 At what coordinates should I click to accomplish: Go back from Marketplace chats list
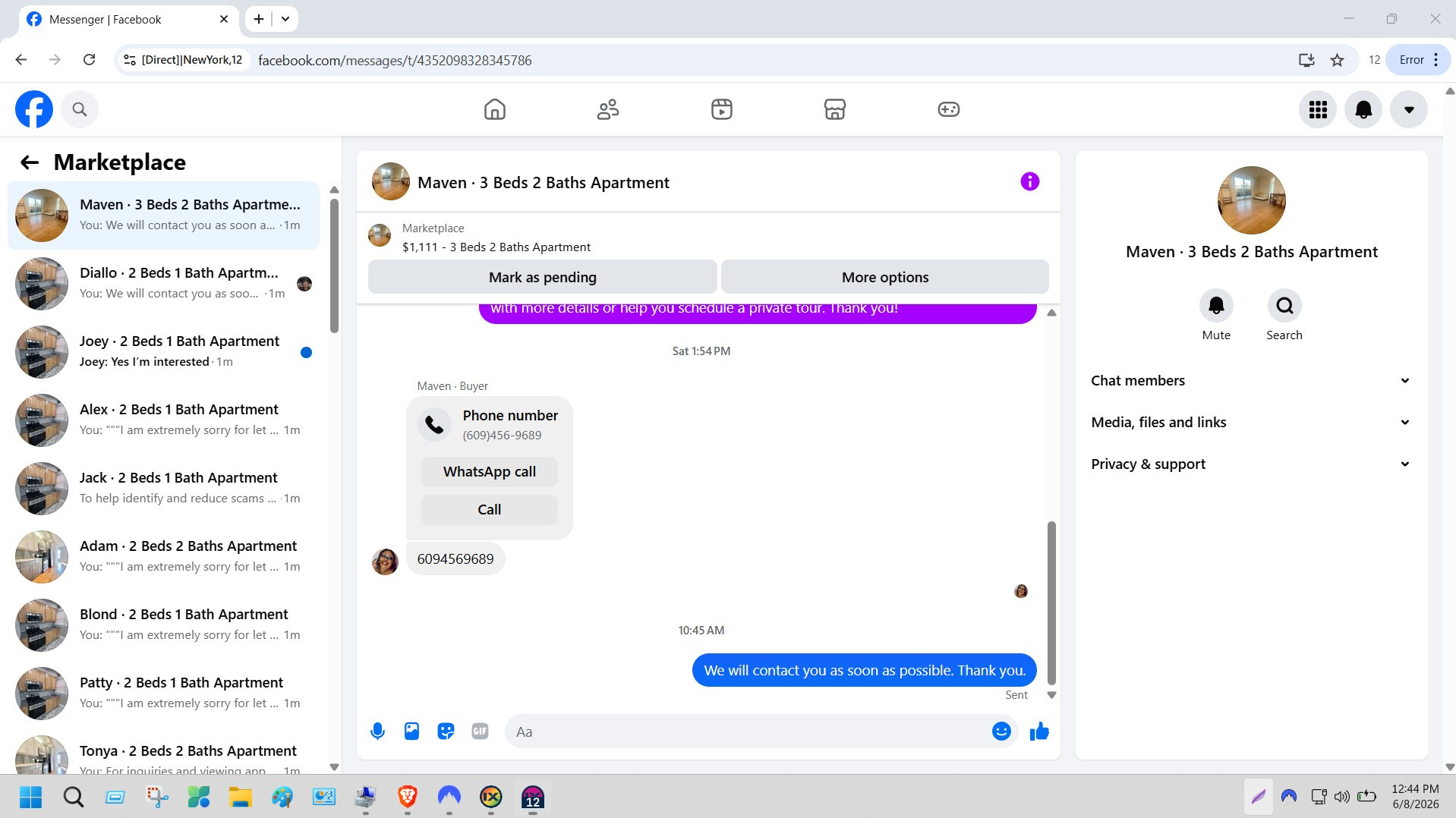coord(30,162)
